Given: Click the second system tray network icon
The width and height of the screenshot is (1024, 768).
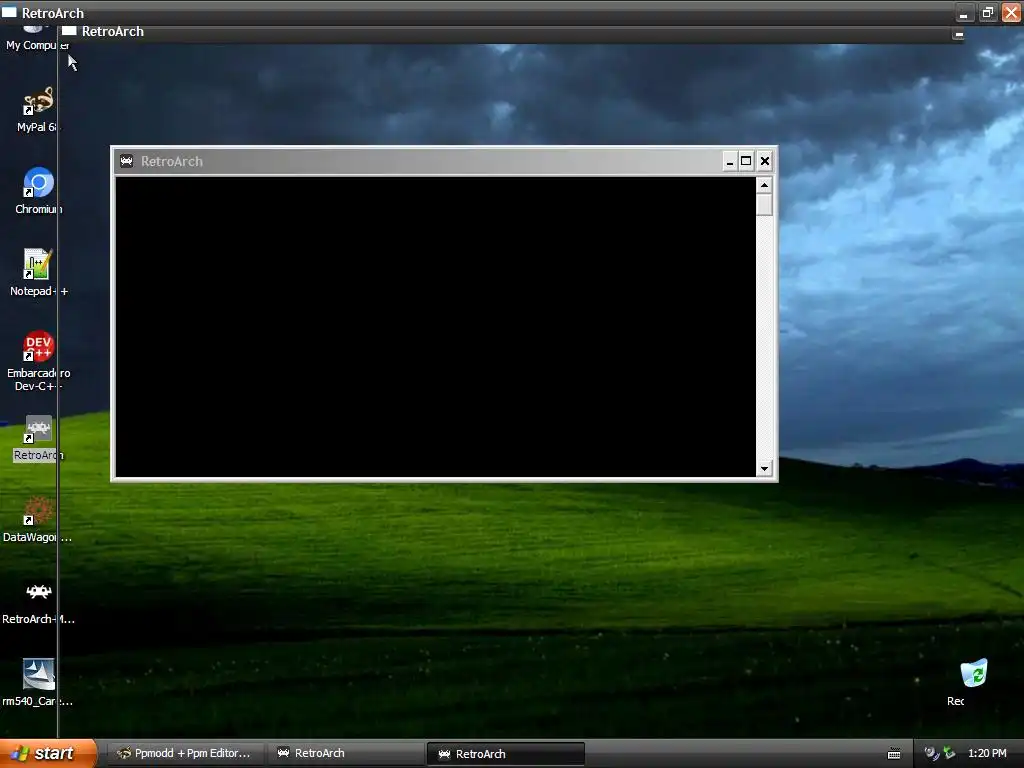Looking at the screenshot, I should (949, 753).
